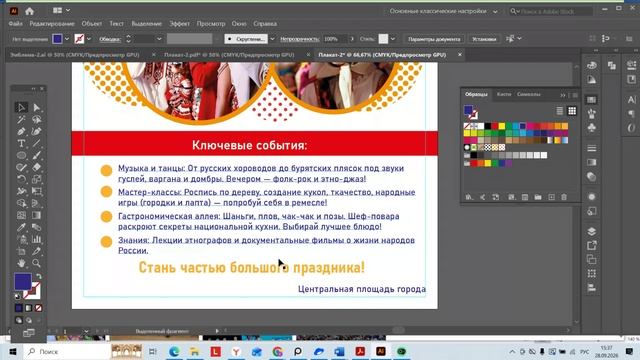Select the Gradient tool in toolbox

[x=37, y=215]
